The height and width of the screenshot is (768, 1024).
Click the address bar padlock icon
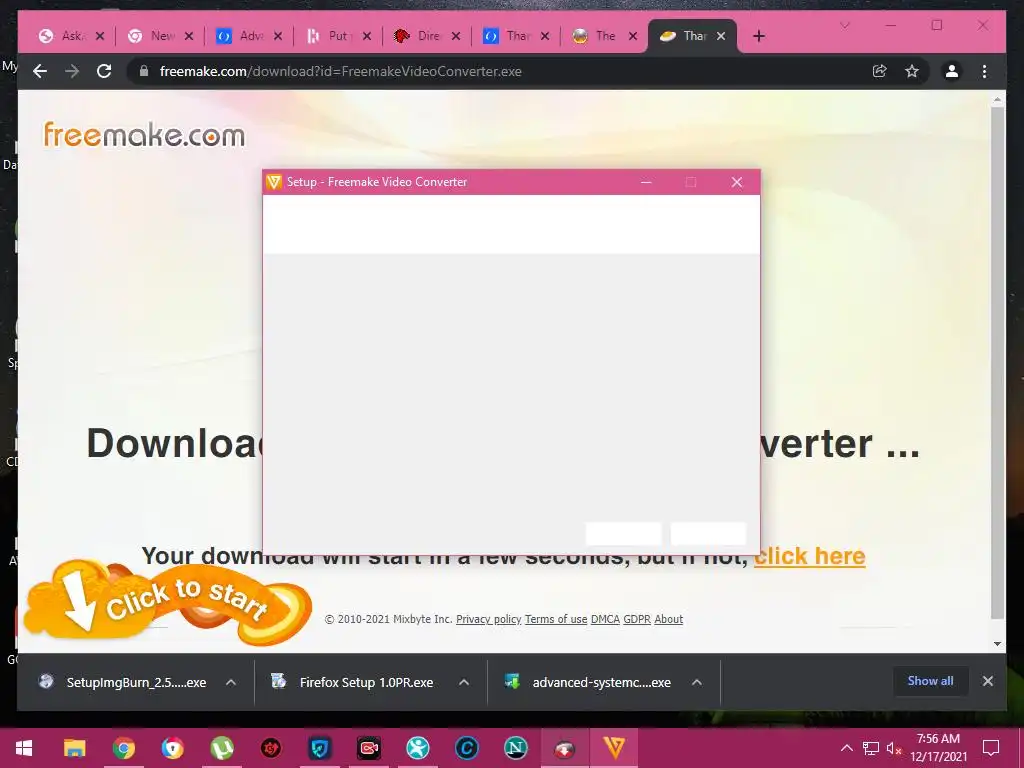[x=144, y=71]
